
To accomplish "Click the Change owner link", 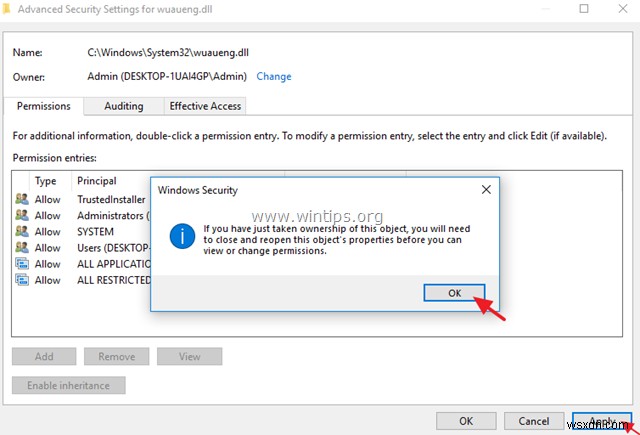I will coord(273,76).
